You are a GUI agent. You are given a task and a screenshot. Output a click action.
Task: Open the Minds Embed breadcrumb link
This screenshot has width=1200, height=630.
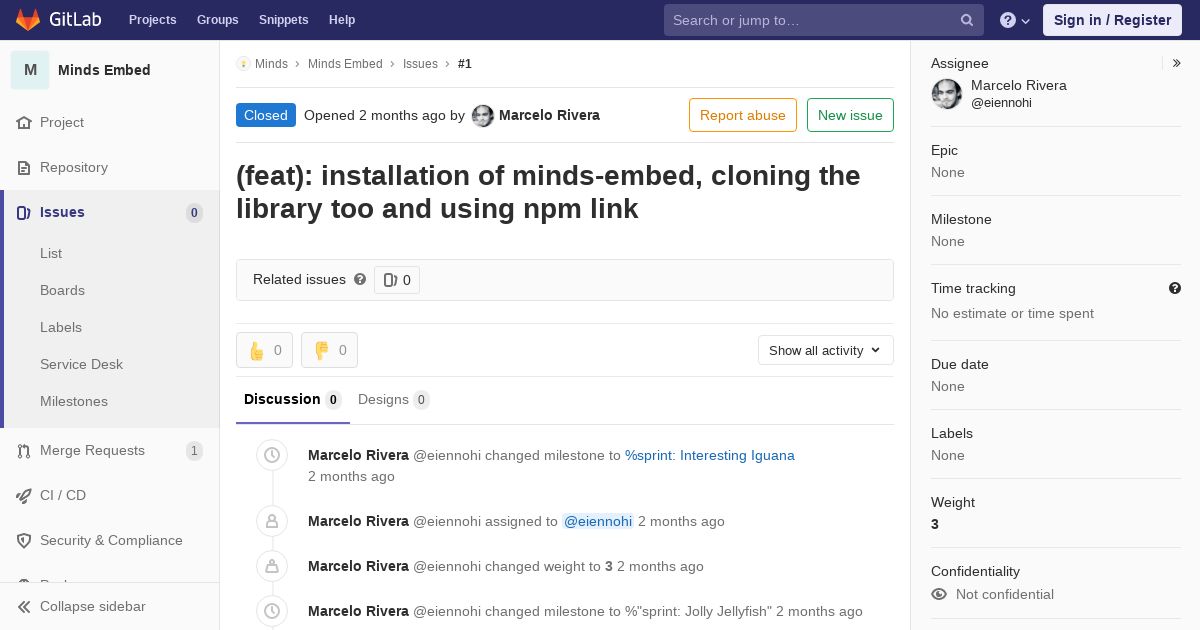[345, 63]
